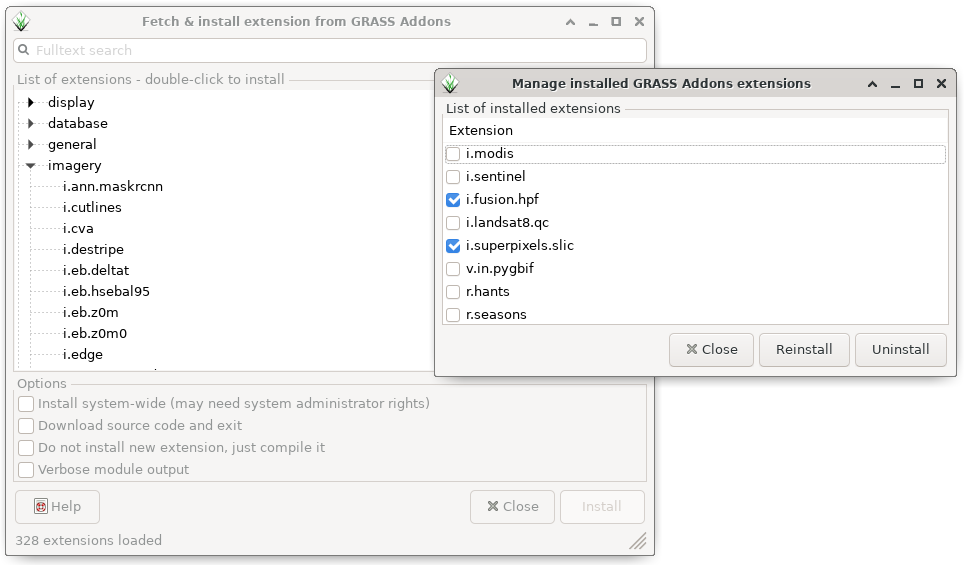Expand the general category in tree
The width and height of the screenshot is (965, 565).
pos(30,144)
